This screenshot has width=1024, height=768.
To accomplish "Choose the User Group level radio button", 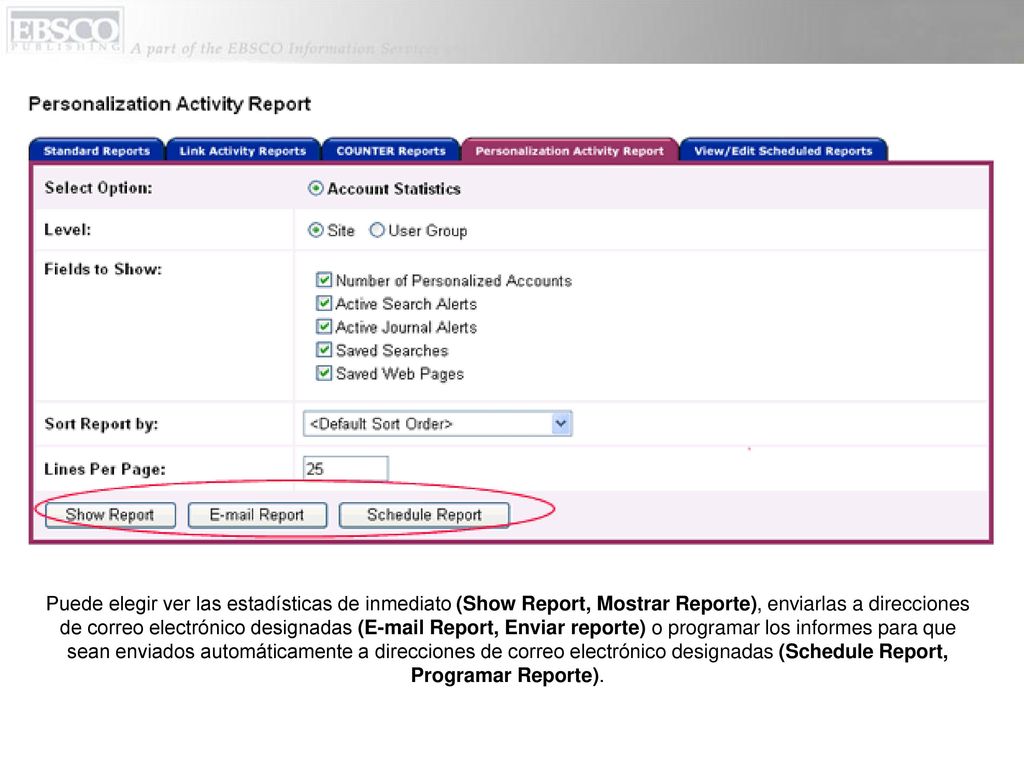I will [377, 231].
